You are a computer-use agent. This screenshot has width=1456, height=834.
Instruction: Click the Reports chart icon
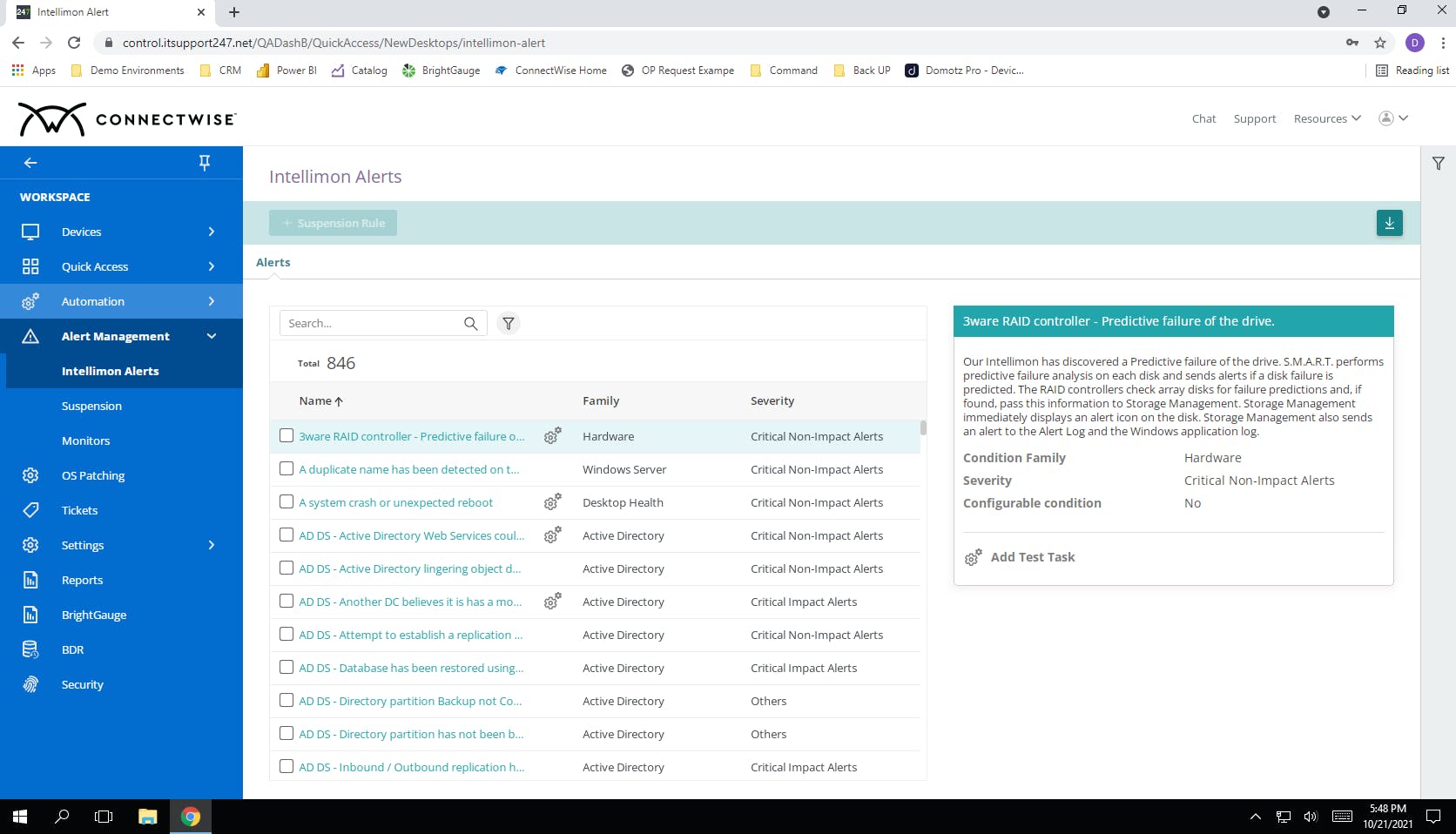(x=30, y=580)
